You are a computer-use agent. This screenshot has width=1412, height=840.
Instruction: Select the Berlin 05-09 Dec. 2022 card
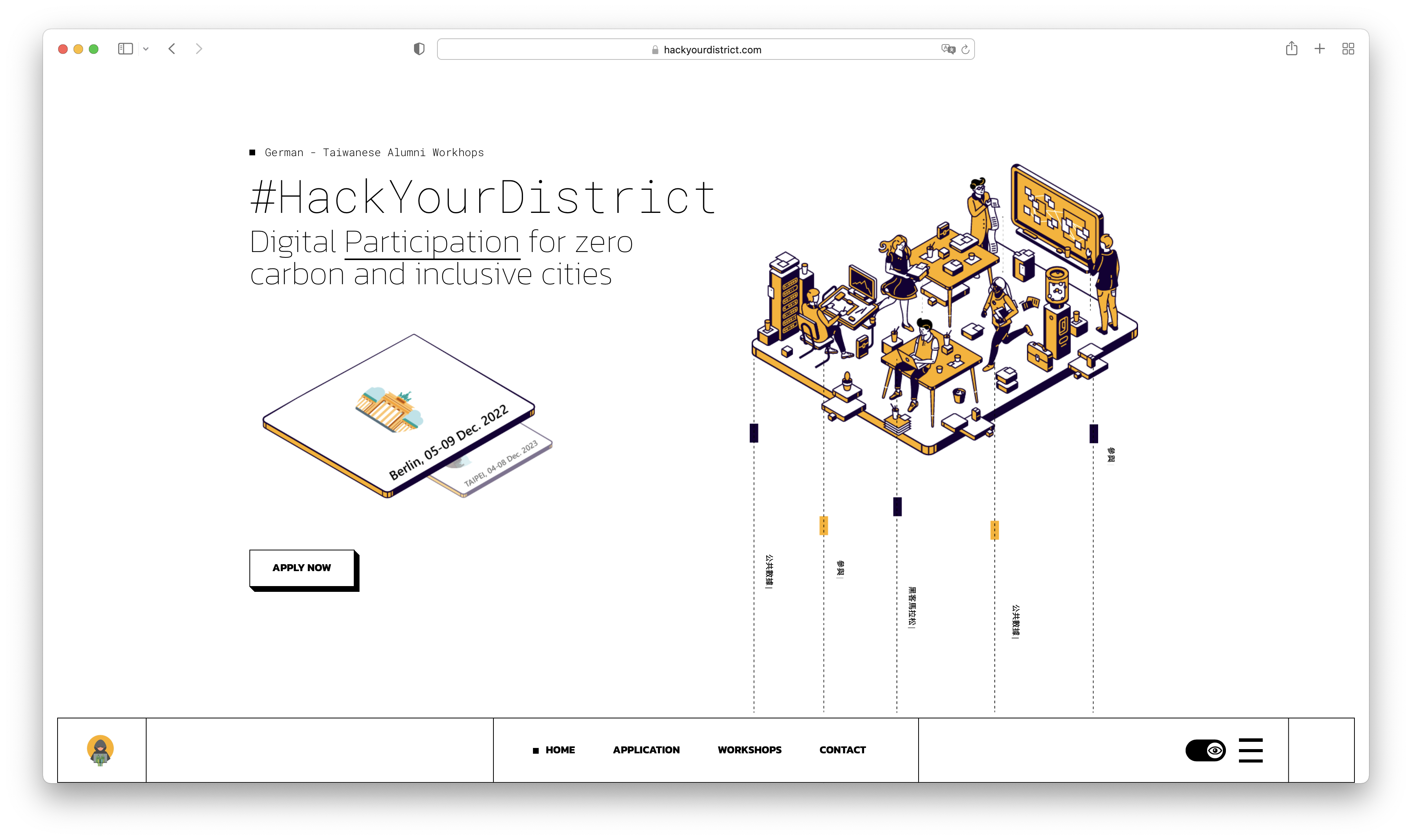click(399, 416)
